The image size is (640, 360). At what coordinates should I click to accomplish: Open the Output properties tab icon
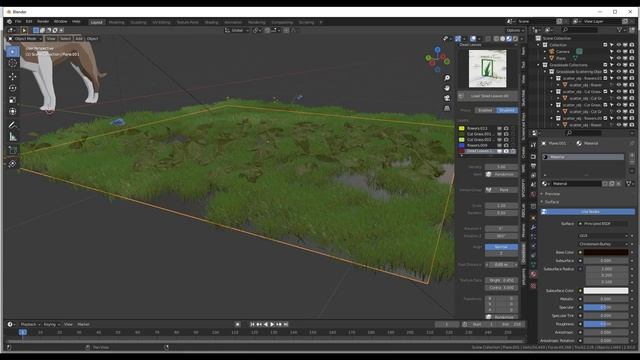pos(533,166)
